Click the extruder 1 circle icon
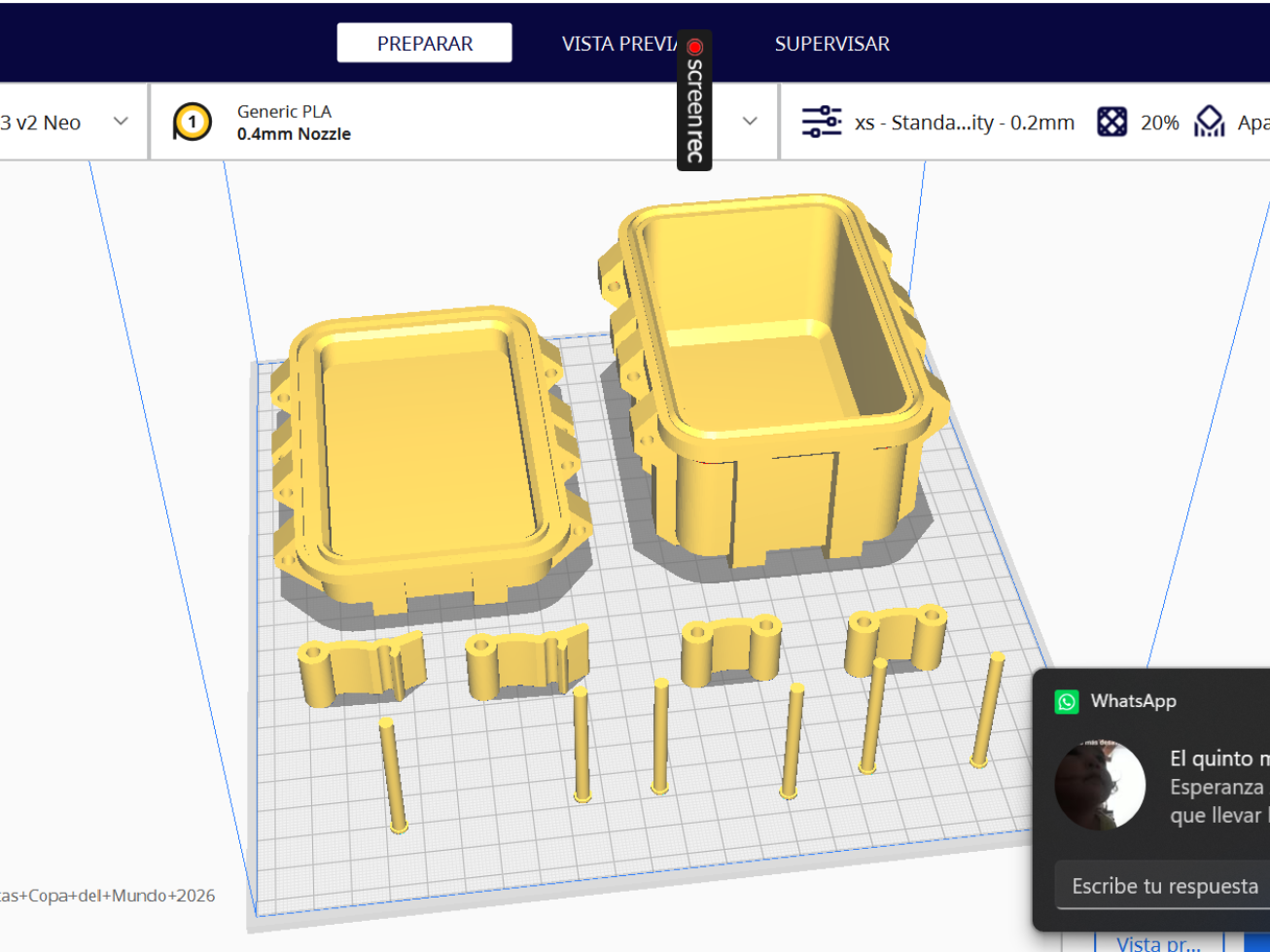This screenshot has height=952, width=1270. (x=192, y=123)
